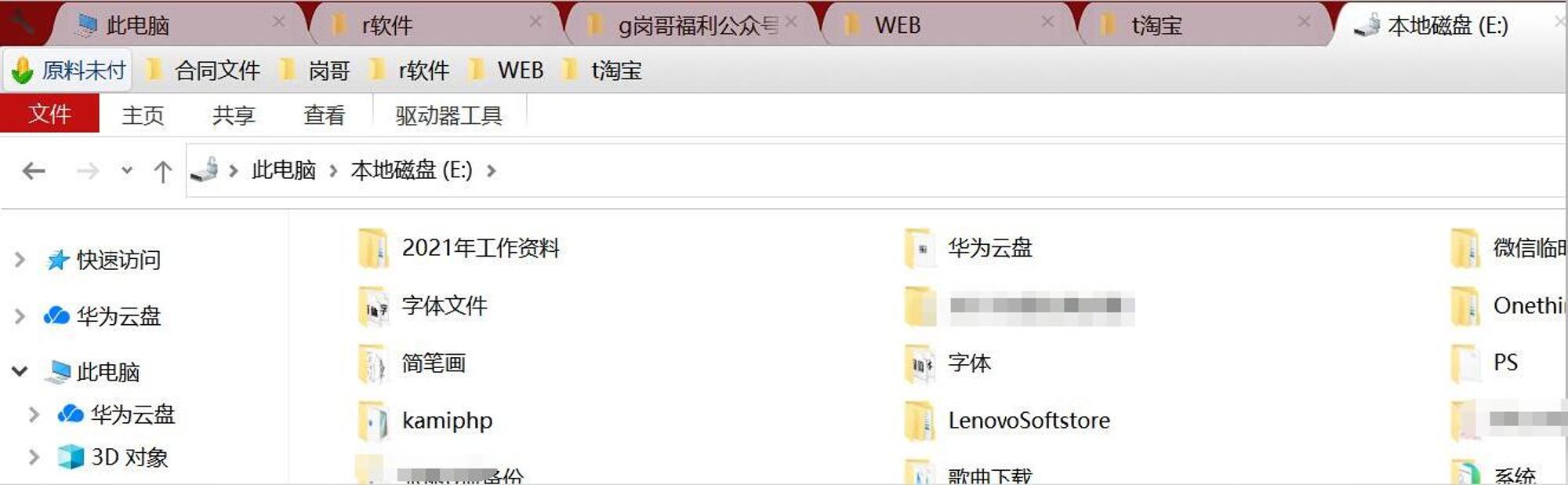Open the 字体文件 folder icon
The height and width of the screenshot is (485, 1568).
373,306
